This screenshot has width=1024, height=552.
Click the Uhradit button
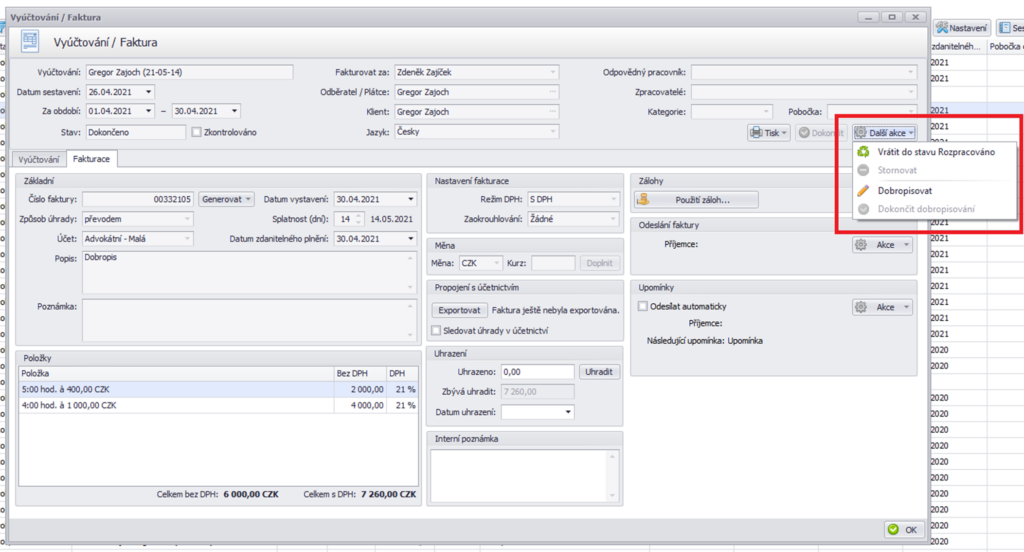pos(600,371)
